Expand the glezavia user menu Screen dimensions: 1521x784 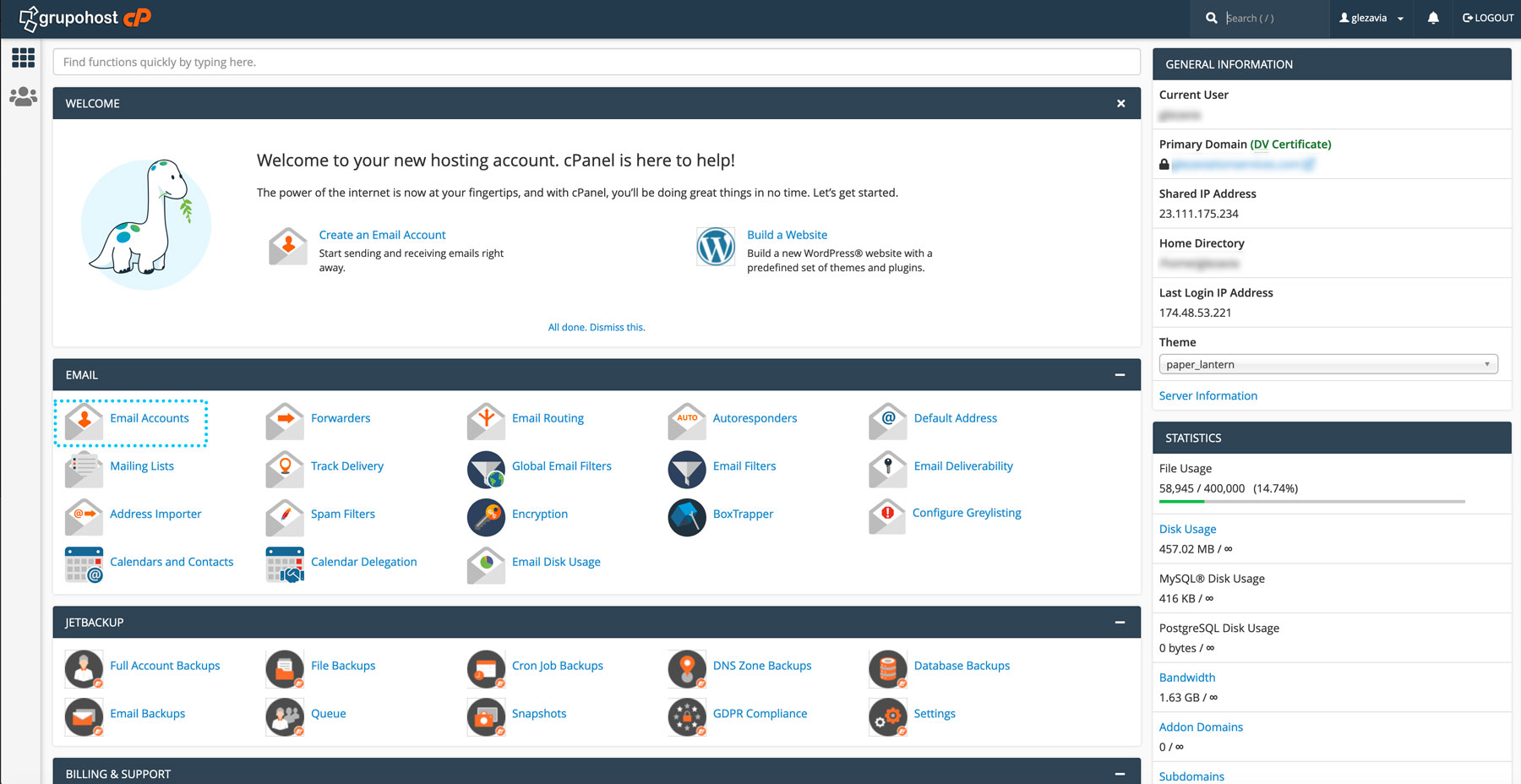pos(1371,18)
